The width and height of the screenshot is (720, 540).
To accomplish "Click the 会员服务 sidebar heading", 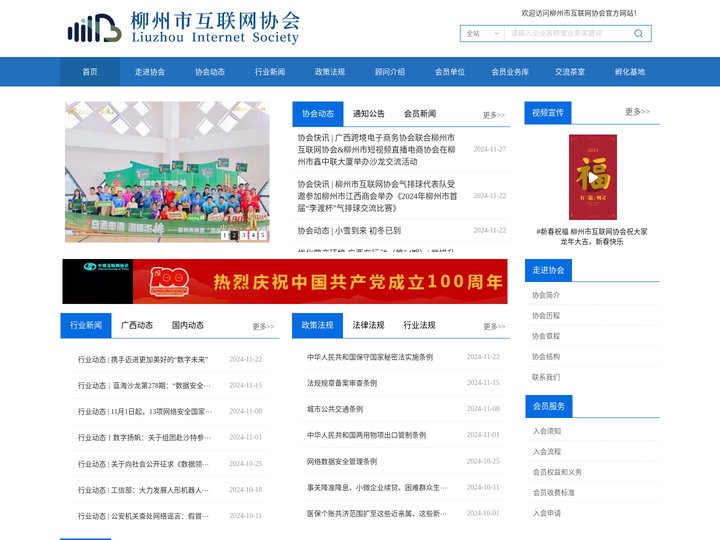I will coord(549,406).
